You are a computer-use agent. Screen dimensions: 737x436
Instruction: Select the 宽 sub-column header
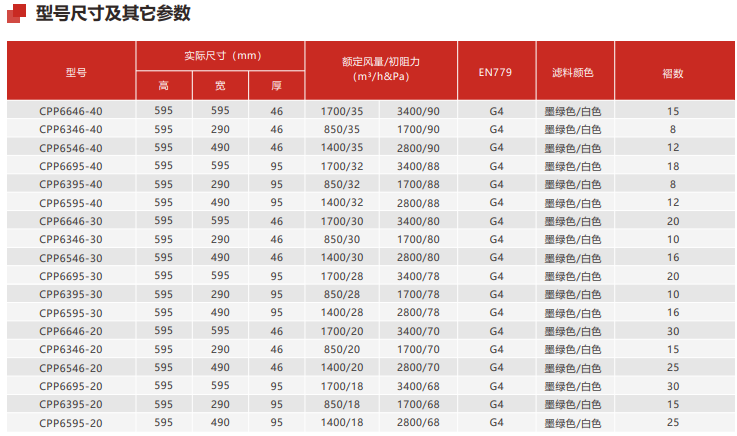coord(220,86)
